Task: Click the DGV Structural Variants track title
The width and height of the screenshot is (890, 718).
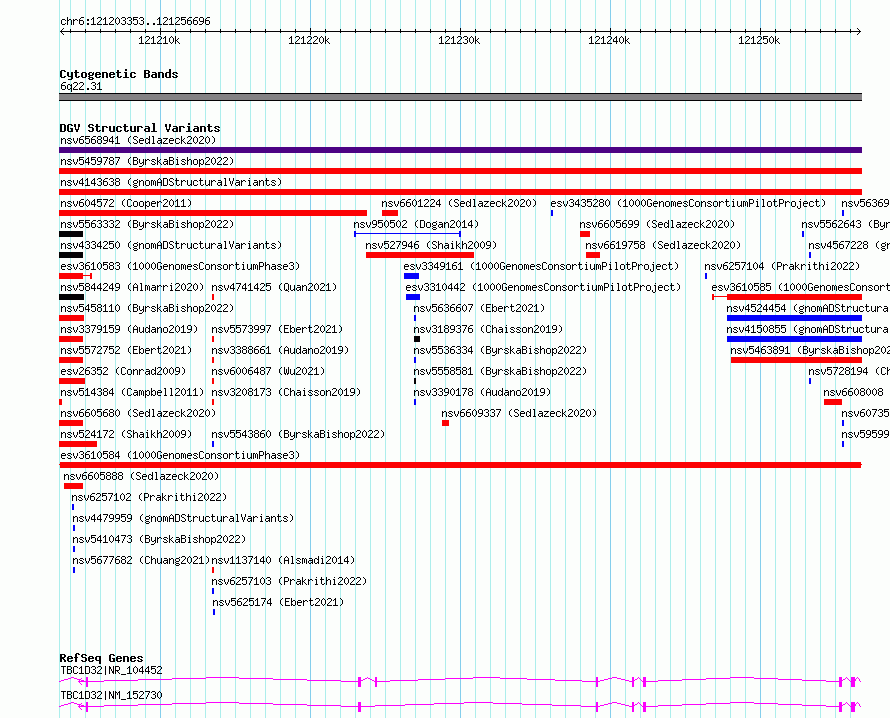Action: click(140, 128)
